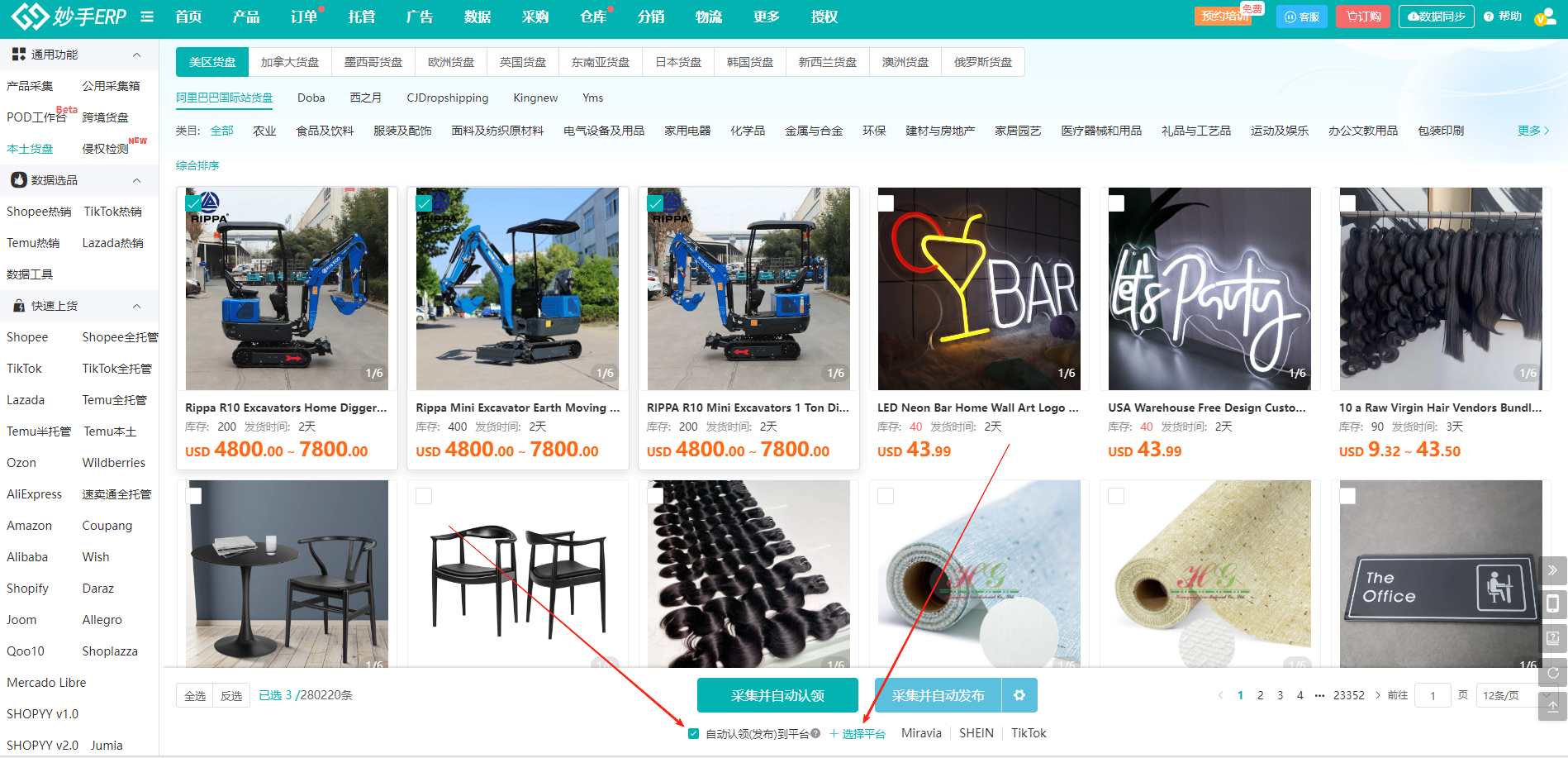
Task: Open the Let's Party neon sign thumbnail
Action: [x=1209, y=288]
